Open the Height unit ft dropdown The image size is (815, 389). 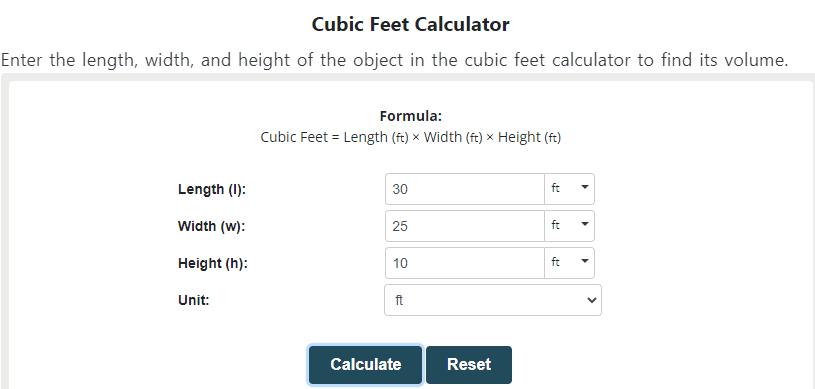point(569,263)
